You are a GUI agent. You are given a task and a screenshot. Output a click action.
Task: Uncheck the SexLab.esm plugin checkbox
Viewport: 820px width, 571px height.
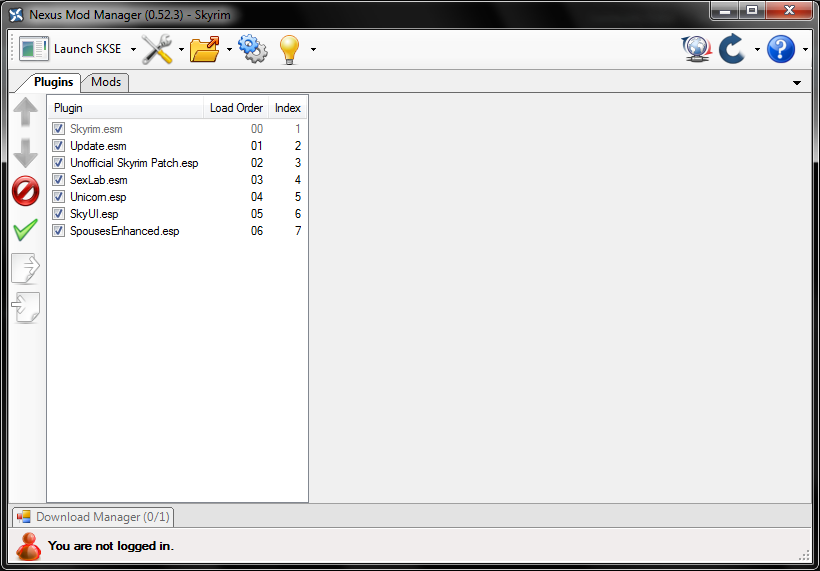coord(58,180)
